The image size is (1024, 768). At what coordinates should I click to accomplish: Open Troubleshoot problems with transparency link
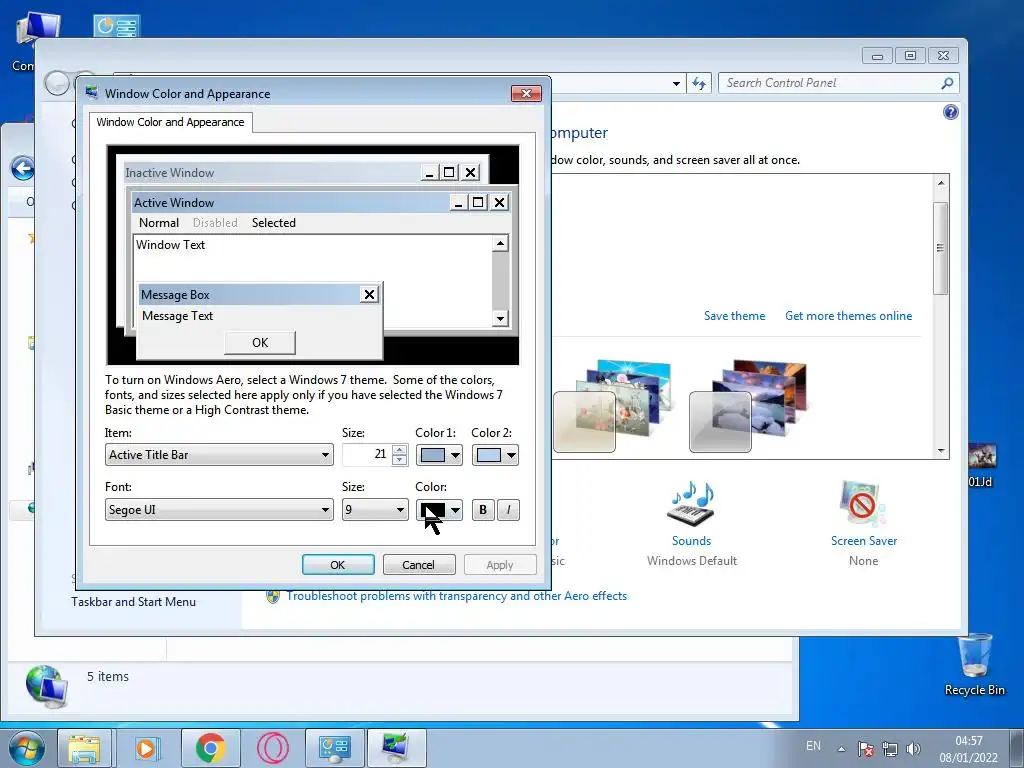coord(456,596)
